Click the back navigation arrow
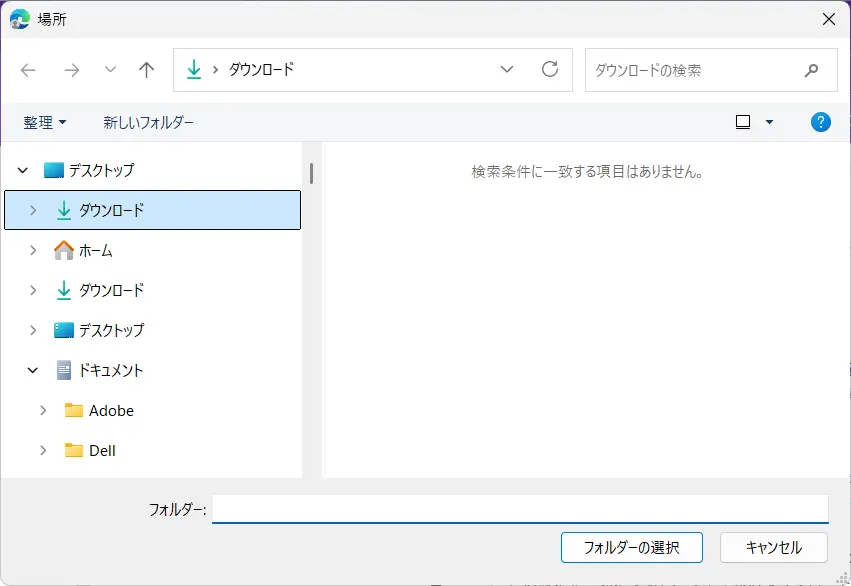The height and width of the screenshot is (586, 851). click(x=28, y=70)
